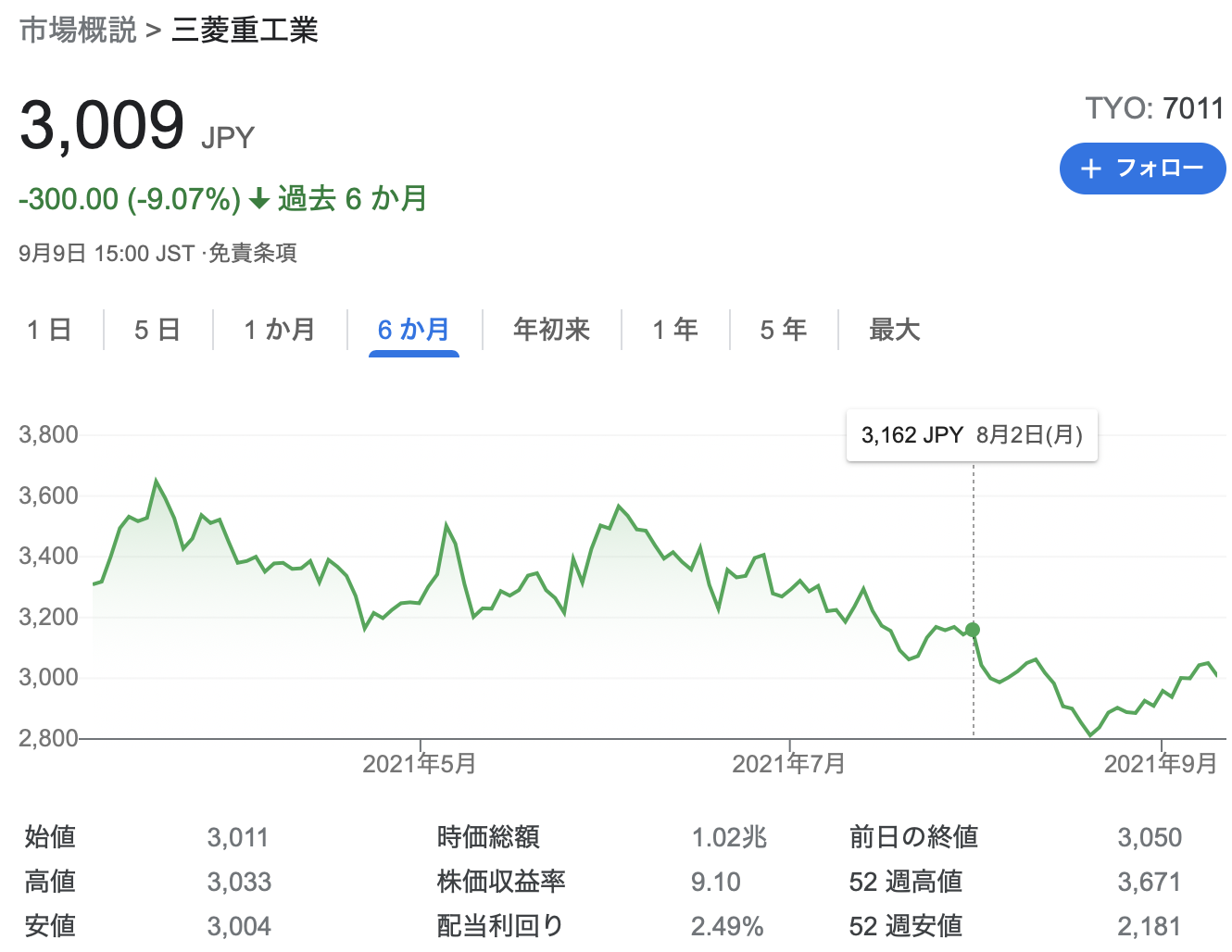The width and height of the screenshot is (1232, 952).
Task: Show the 1 年 range tab
Action: point(675,330)
